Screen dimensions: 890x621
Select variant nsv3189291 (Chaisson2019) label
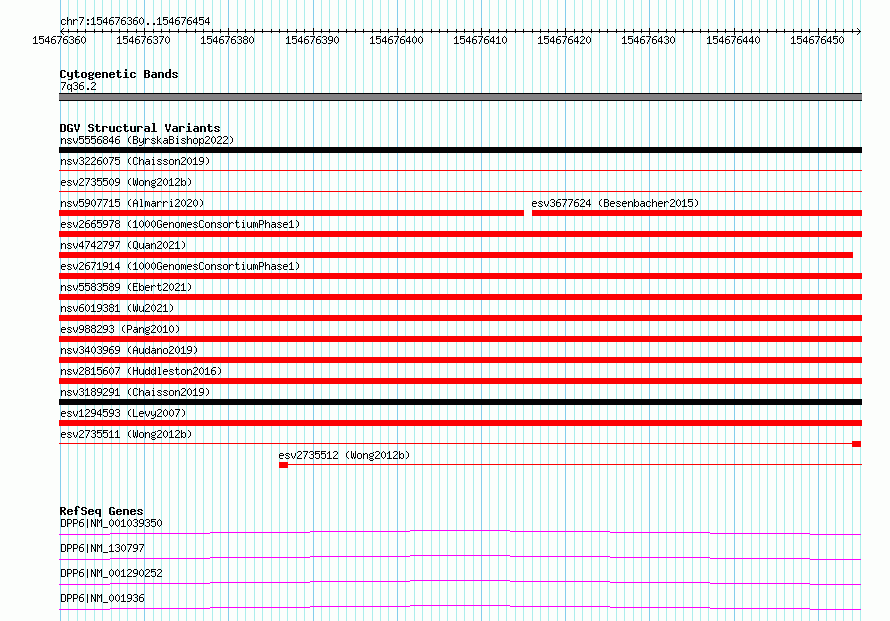tap(135, 392)
